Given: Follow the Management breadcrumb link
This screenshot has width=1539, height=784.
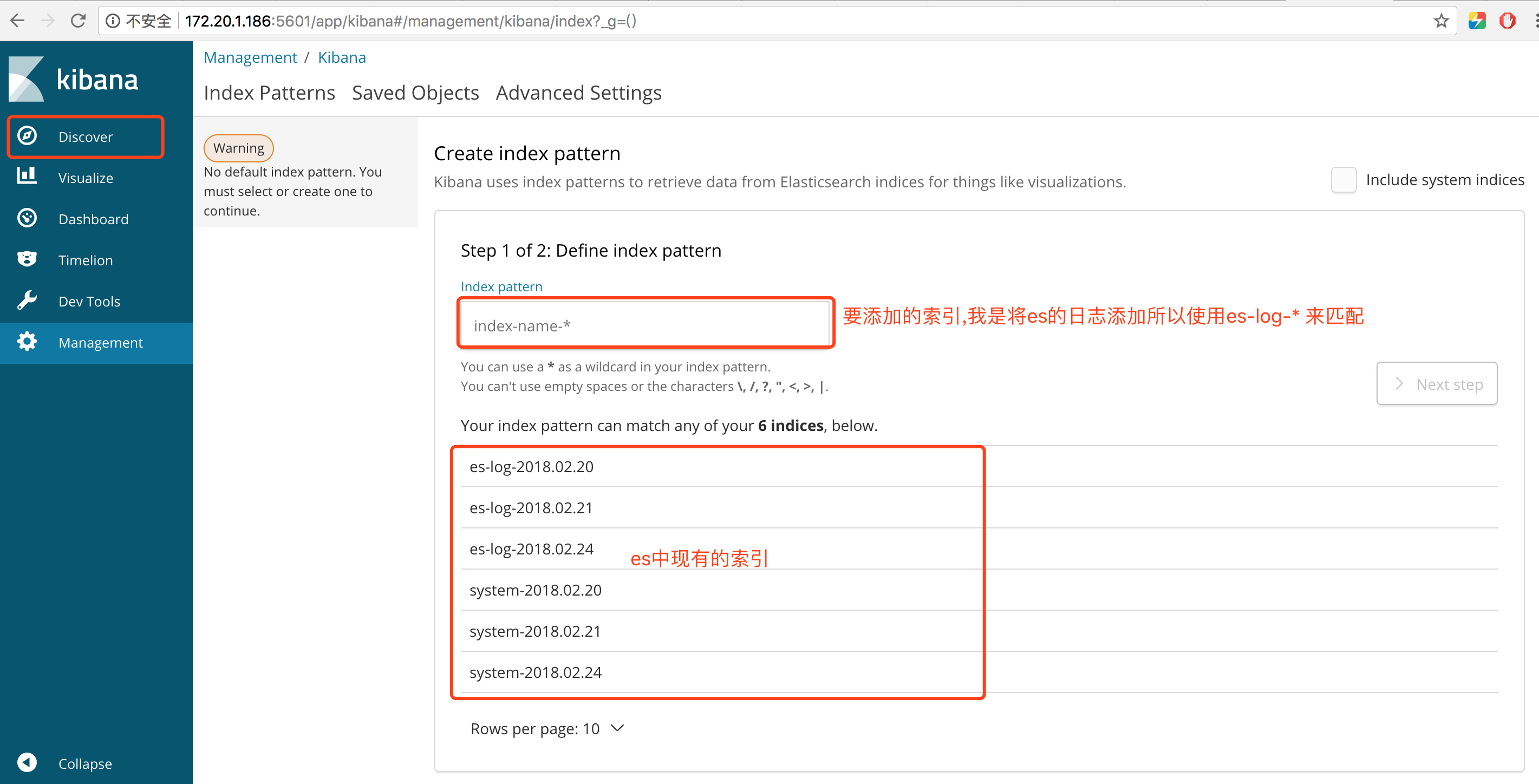Looking at the screenshot, I should pyautogui.click(x=250, y=57).
